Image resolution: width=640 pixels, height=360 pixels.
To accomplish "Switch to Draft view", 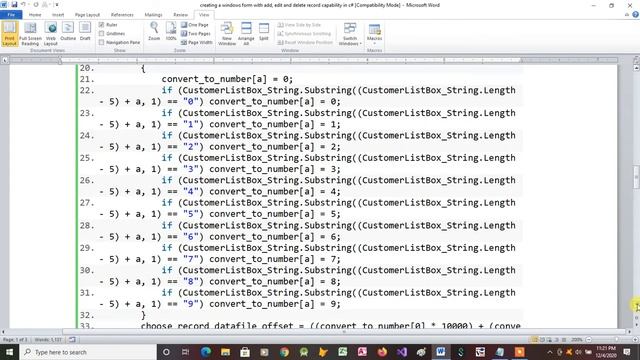I will point(85,32).
